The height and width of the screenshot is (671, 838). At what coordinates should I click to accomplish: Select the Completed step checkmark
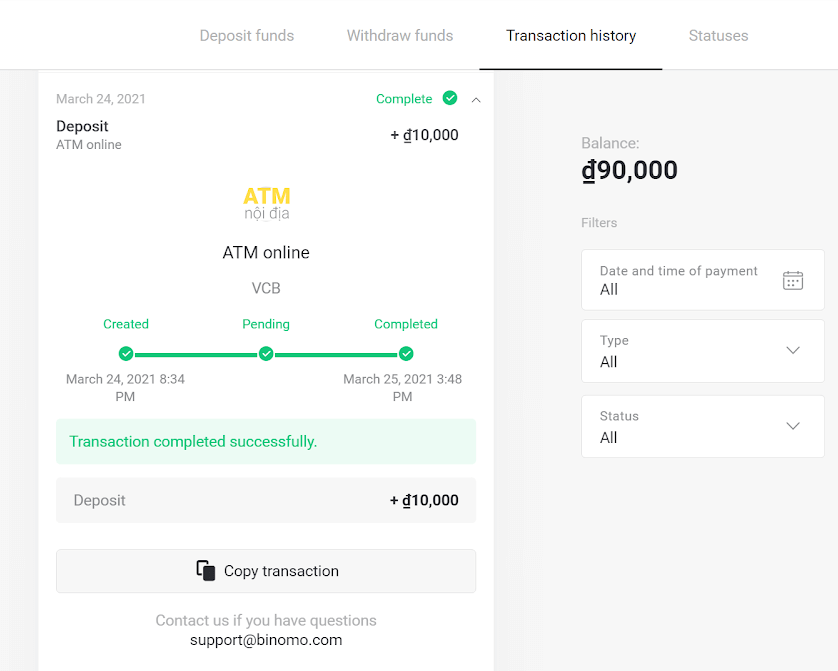tap(406, 354)
